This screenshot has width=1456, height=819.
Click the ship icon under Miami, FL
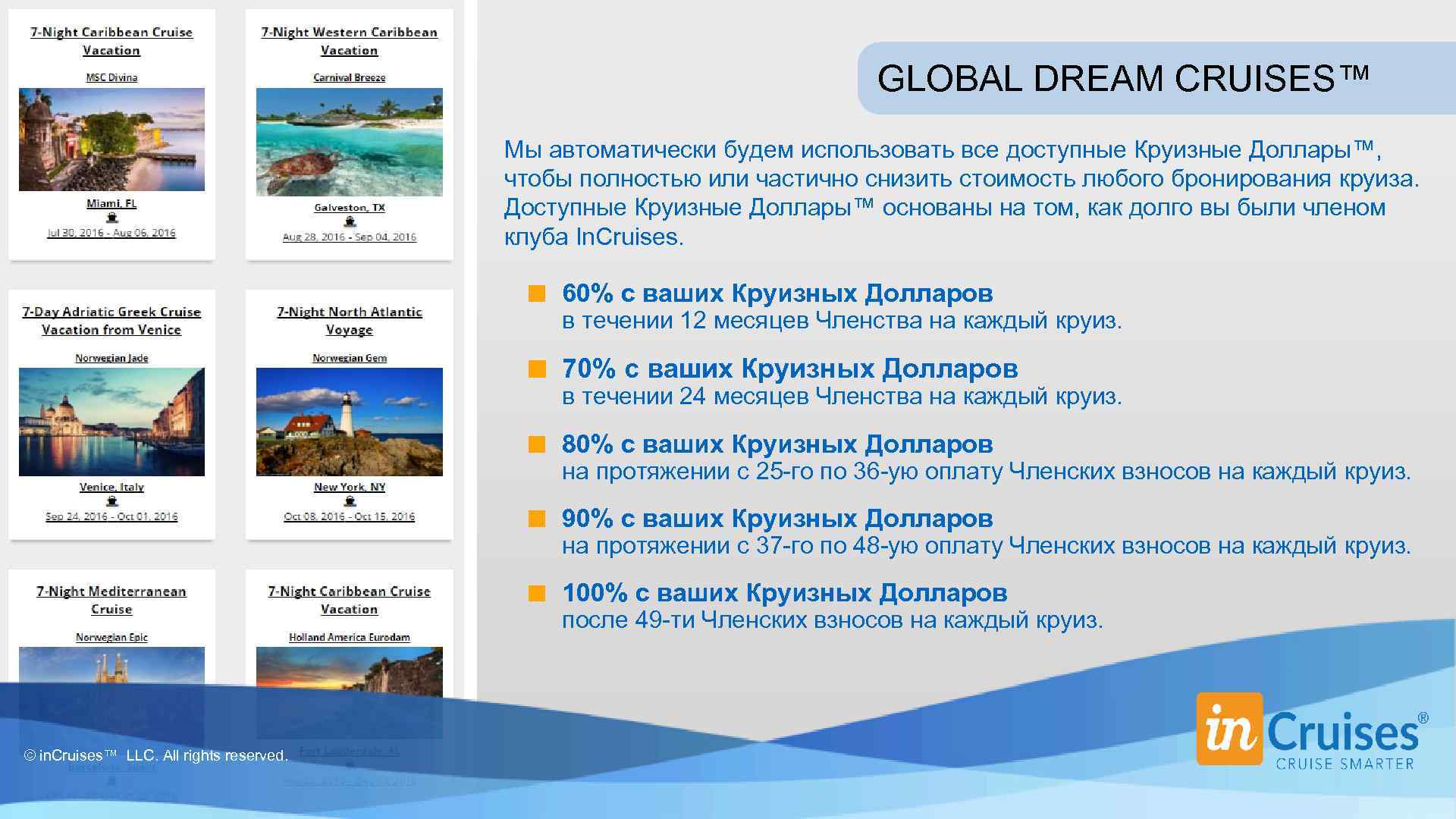(x=111, y=218)
